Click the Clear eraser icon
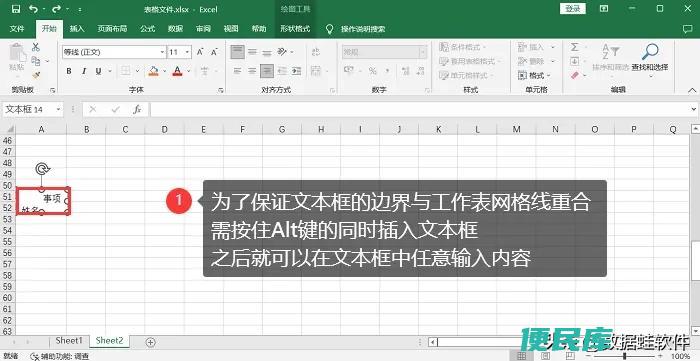Image resolution: width=700 pixels, height=361 pixels. point(575,75)
